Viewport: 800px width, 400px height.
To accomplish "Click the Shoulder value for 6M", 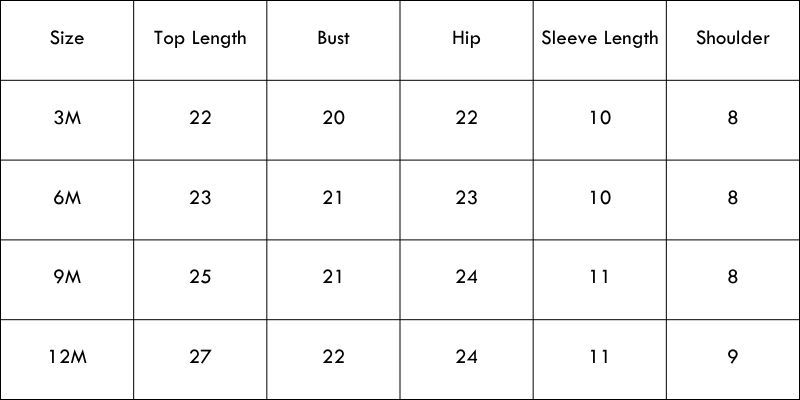I will [x=733, y=198].
